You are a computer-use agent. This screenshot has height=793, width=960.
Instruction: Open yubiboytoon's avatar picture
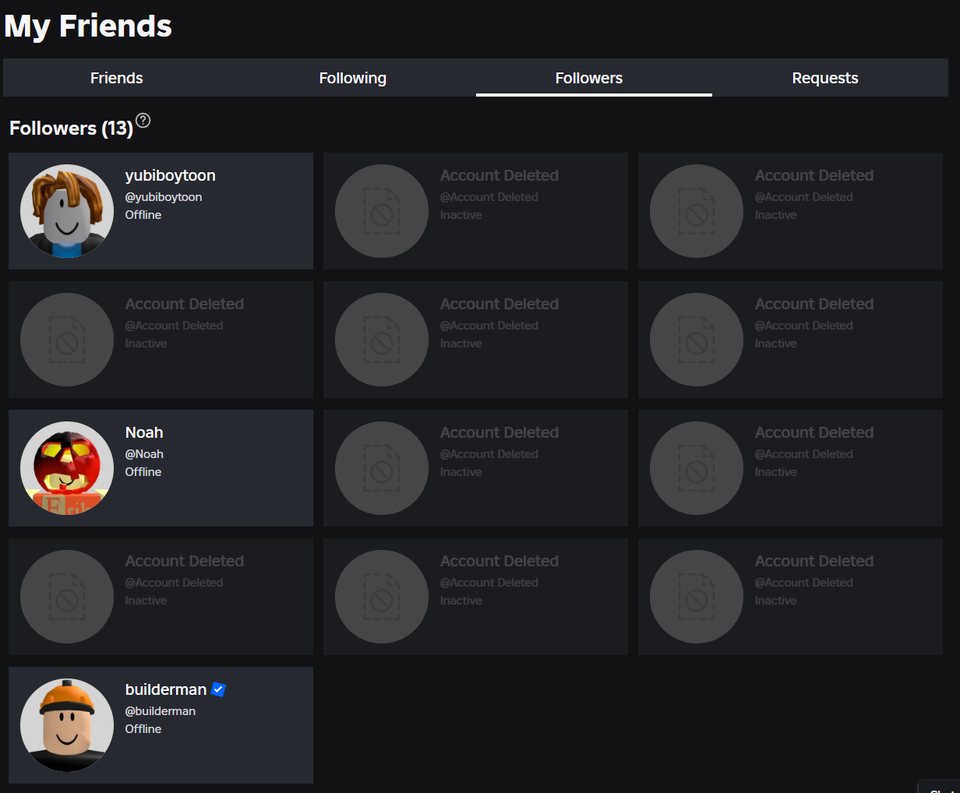[67, 211]
